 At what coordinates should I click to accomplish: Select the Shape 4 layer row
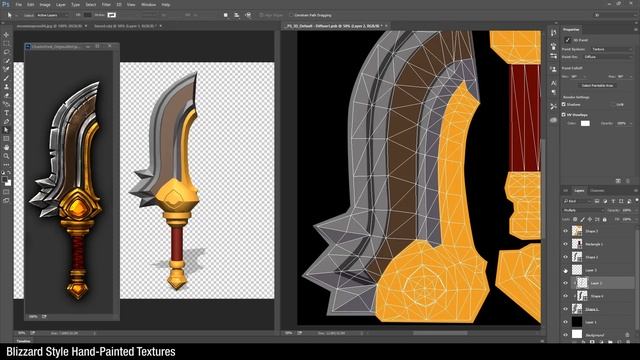coord(598,296)
